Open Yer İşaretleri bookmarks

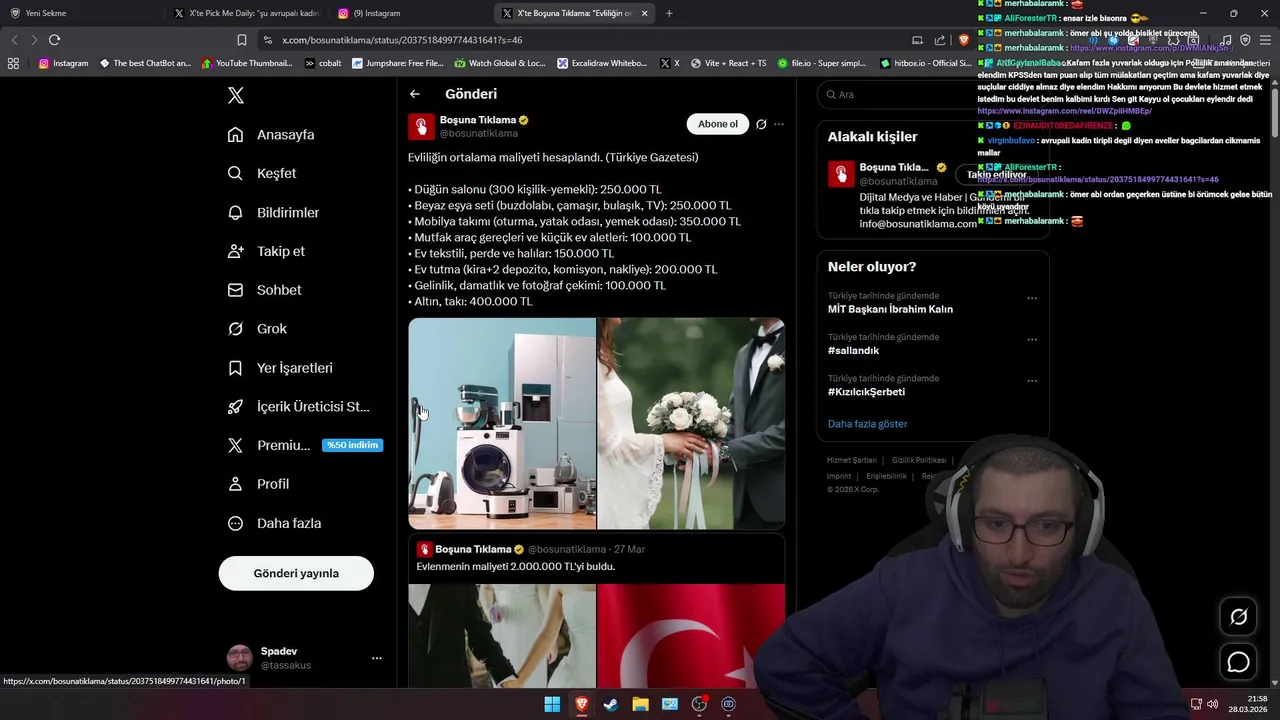point(280,368)
